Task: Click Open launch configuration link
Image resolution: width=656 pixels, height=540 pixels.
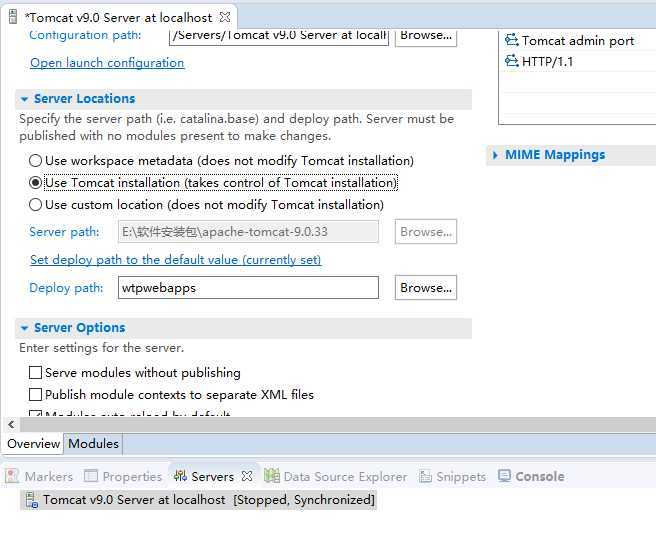Action: [107, 63]
